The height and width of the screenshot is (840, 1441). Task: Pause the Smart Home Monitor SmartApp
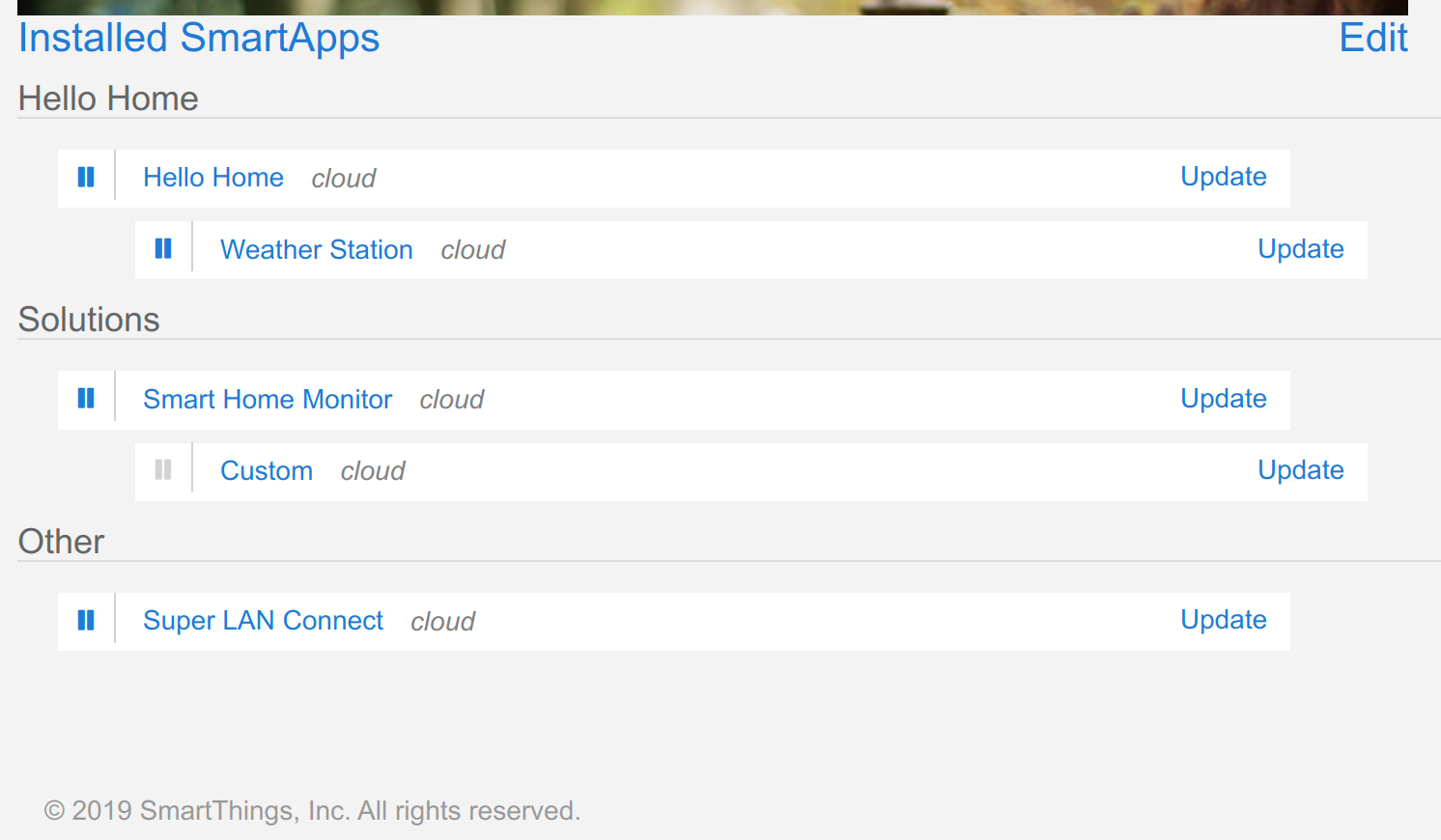click(86, 398)
